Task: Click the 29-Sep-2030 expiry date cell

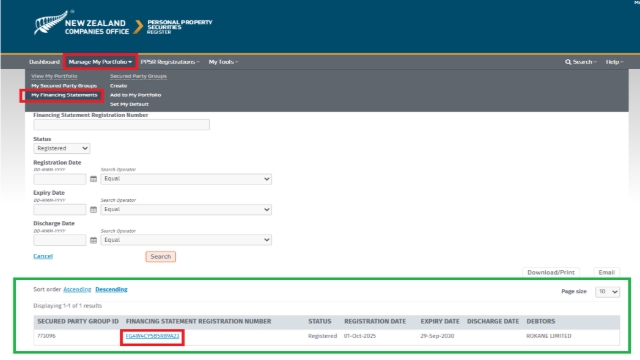Action: click(437, 336)
